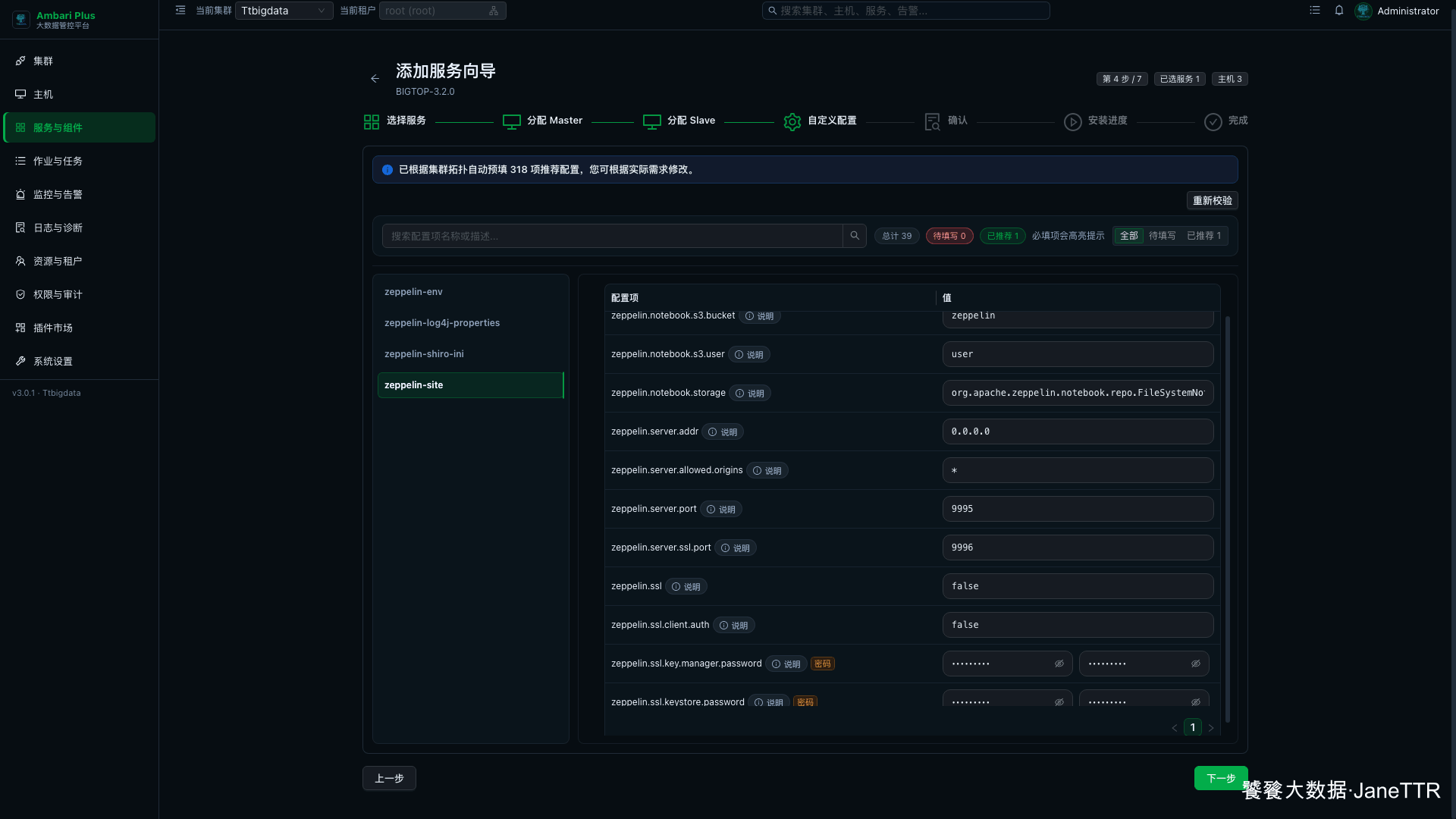
Task: Click the 完成 checkmark step icon
Action: point(1213,122)
